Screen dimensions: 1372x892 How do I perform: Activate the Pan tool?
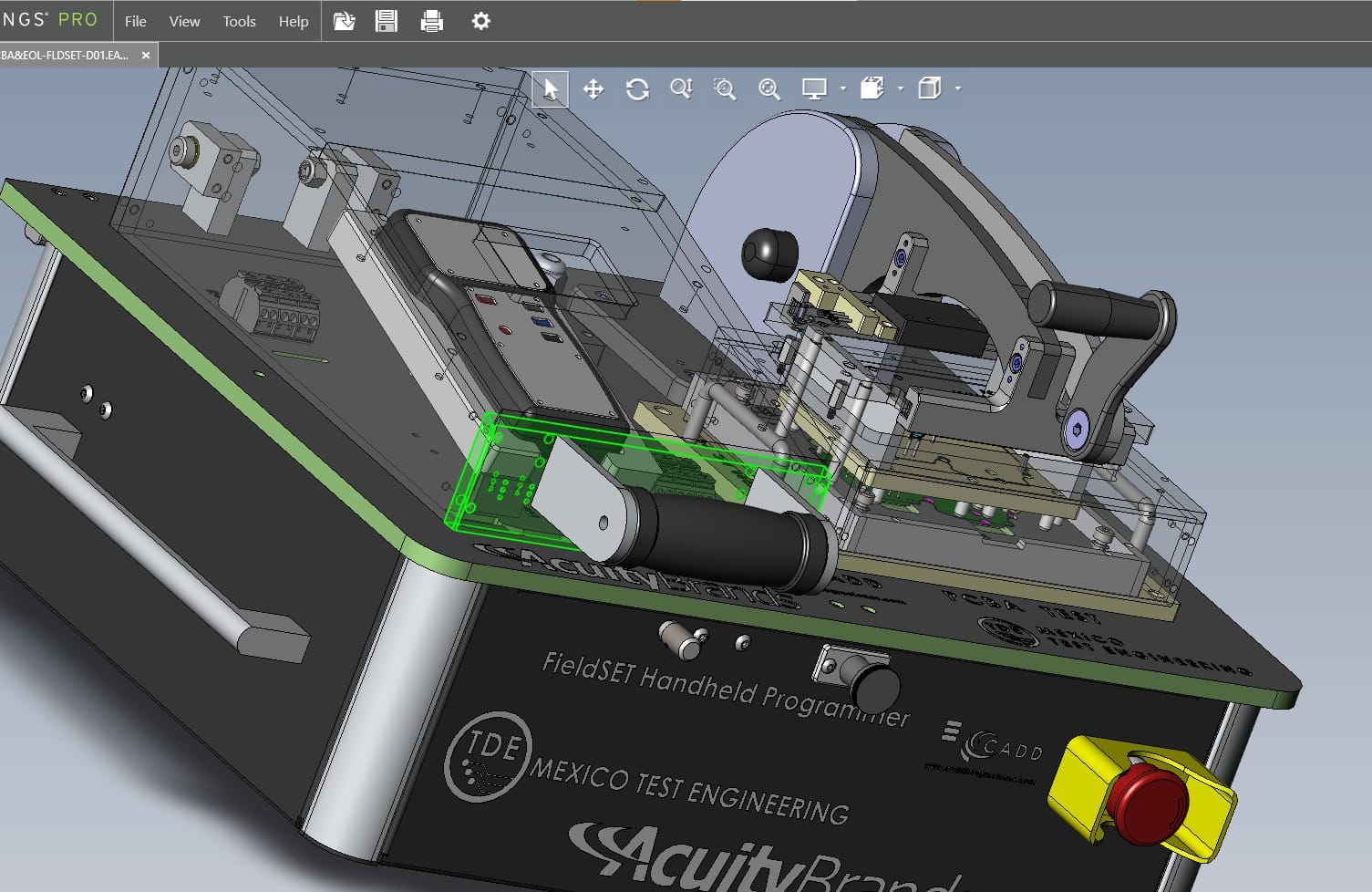click(593, 89)
